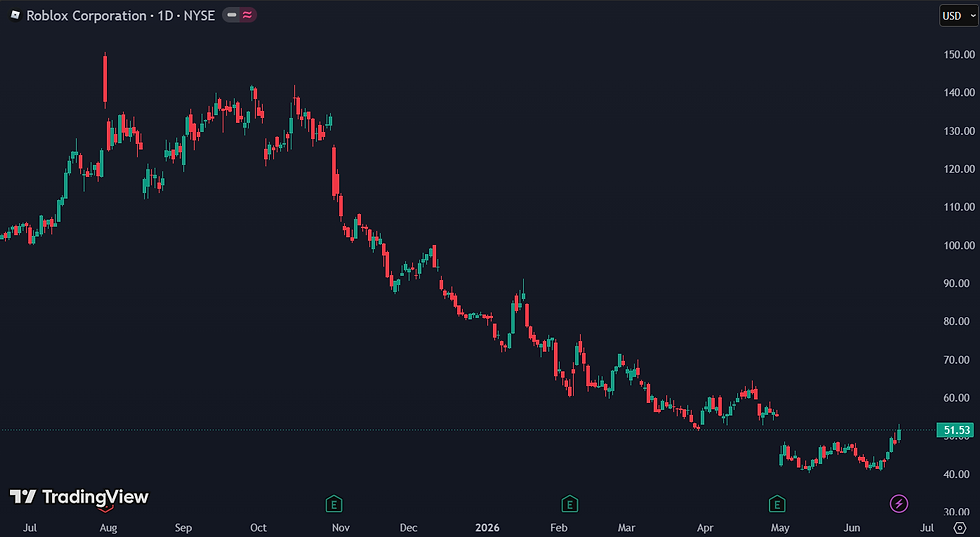
Task: Click the 120.00 price axis label
Action: pos(959,169)
